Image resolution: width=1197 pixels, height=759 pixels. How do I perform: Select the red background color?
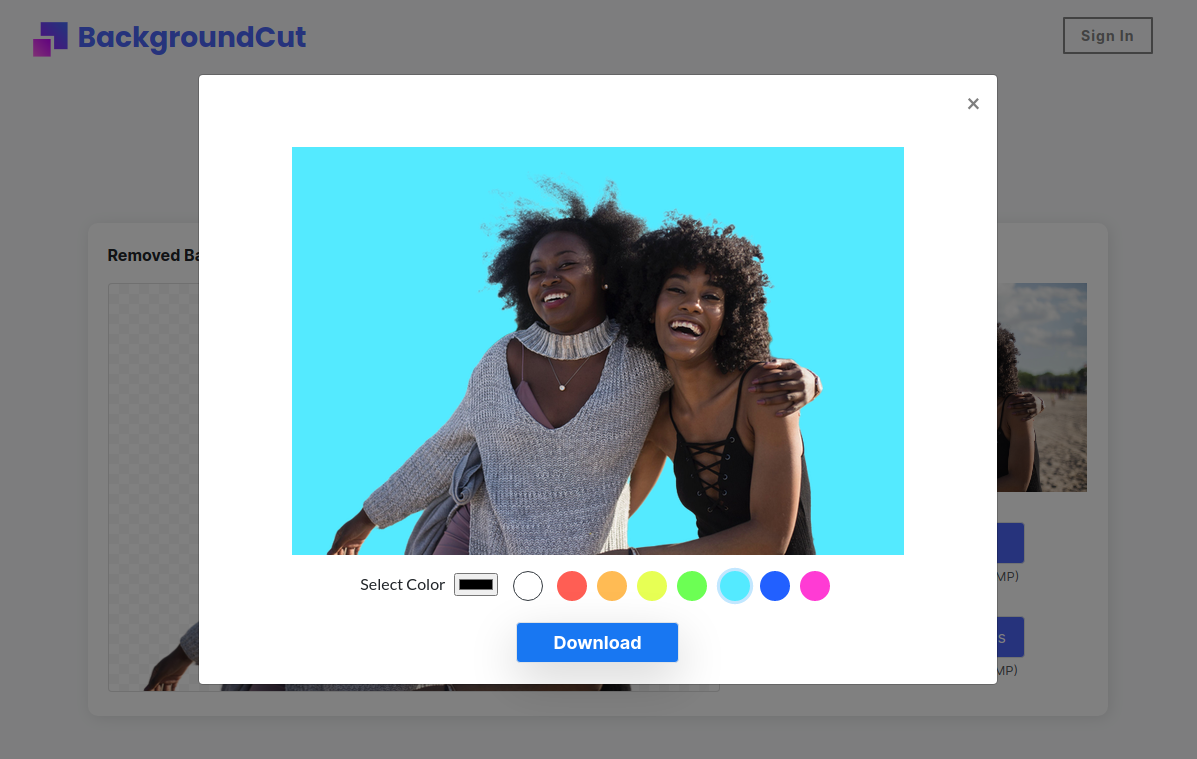[x=571, y=586]
